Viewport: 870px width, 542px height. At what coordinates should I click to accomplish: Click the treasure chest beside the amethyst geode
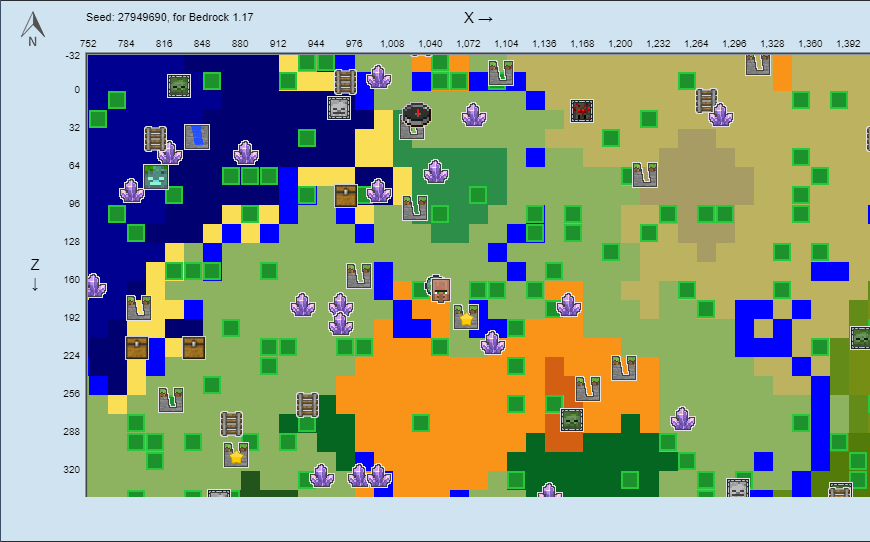click(x=346, y=195)
